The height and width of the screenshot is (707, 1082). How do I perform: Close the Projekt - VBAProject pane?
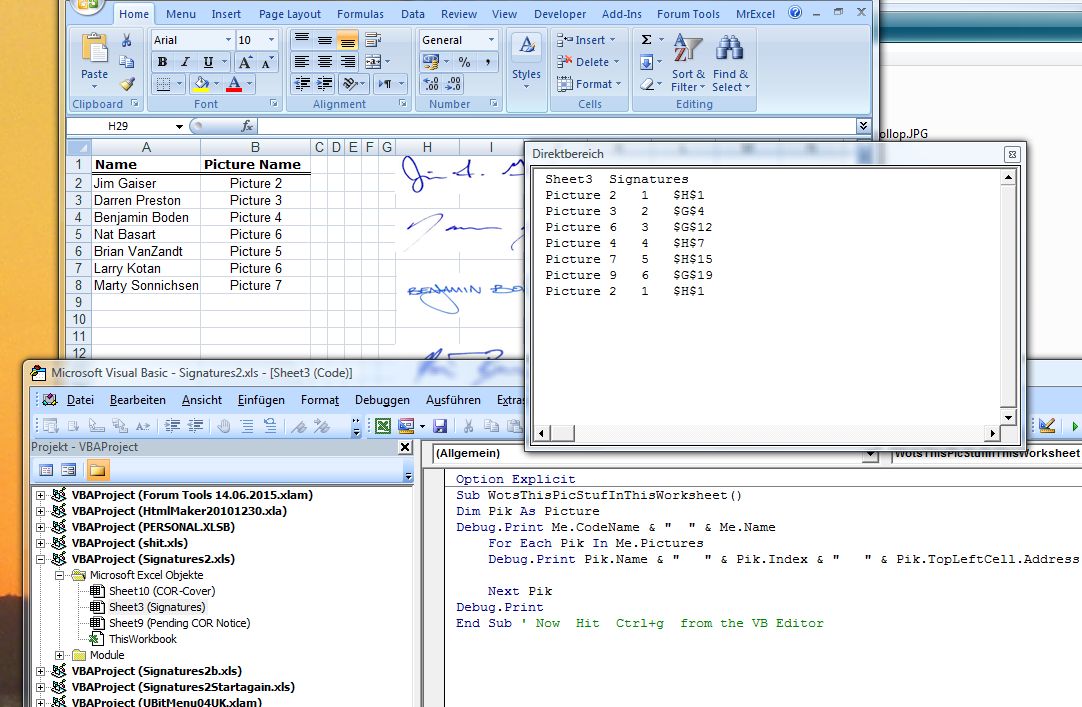click(405, 447)
